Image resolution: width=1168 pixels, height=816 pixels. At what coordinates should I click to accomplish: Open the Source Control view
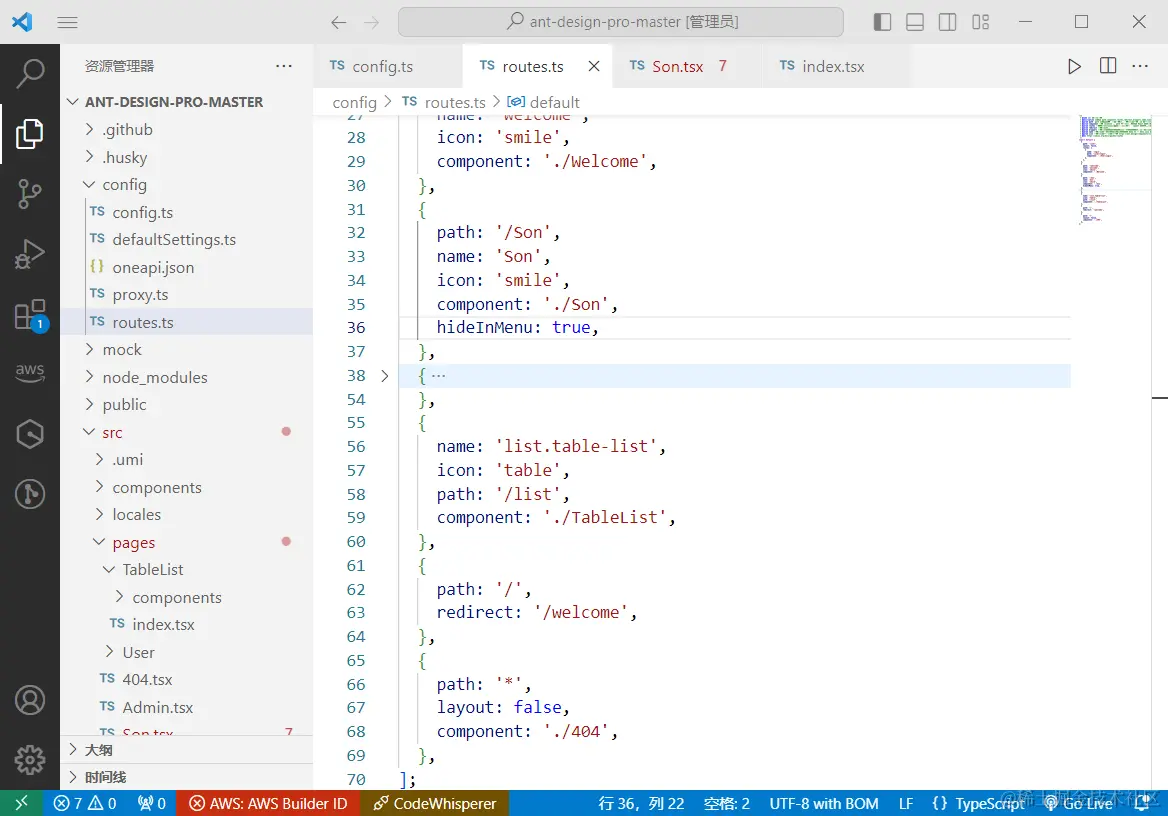(x=30, y=194)
